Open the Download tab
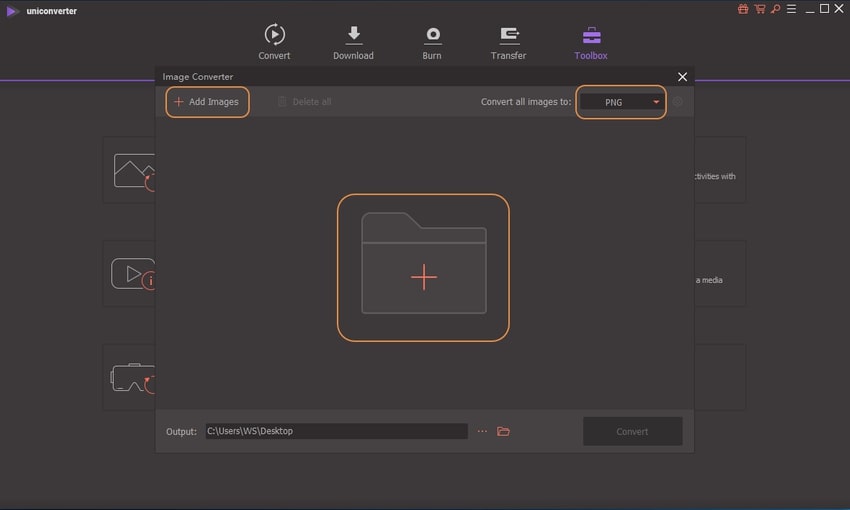Image resolution: width=850 pixels, height=510 pixels. click(353, 43)
